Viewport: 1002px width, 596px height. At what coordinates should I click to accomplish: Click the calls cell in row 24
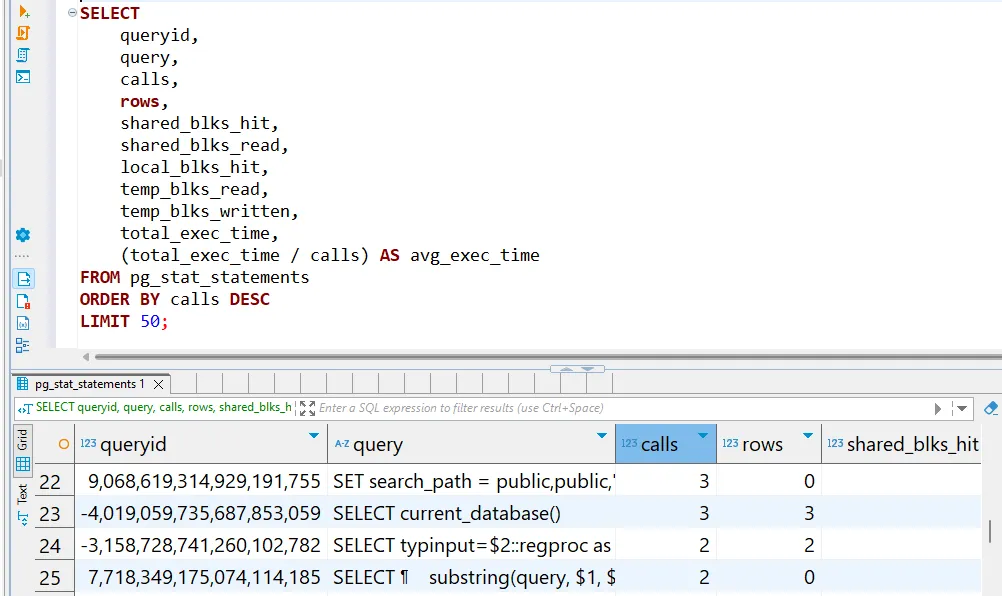(666, 545)
